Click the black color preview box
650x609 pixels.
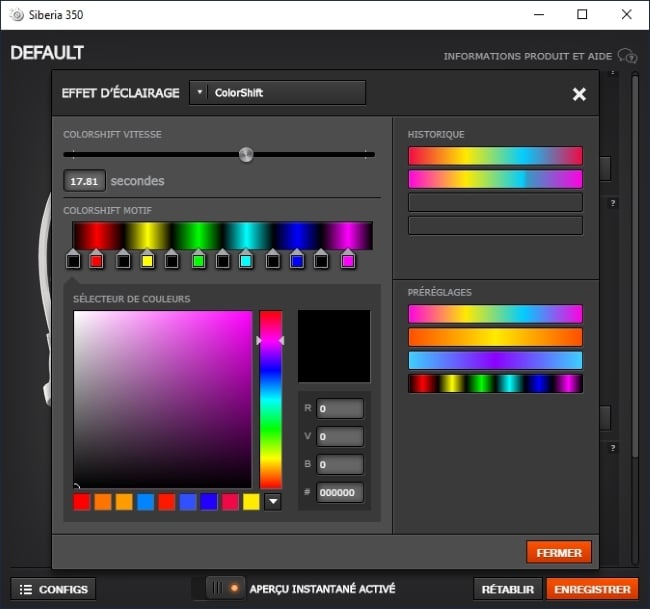pos(334,346)
